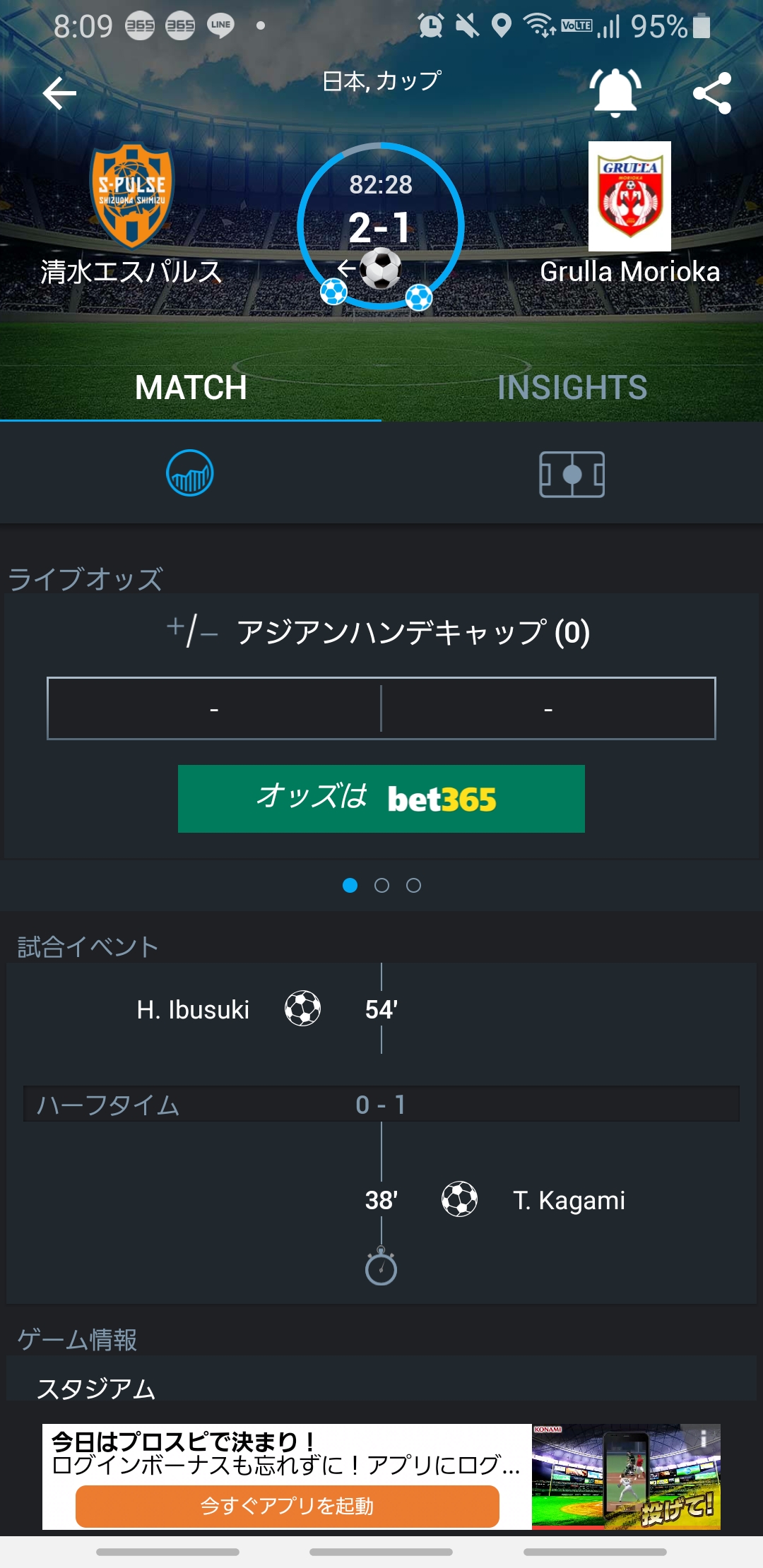
Task: Toggle the match notification bell
Action: coord(615,93)
